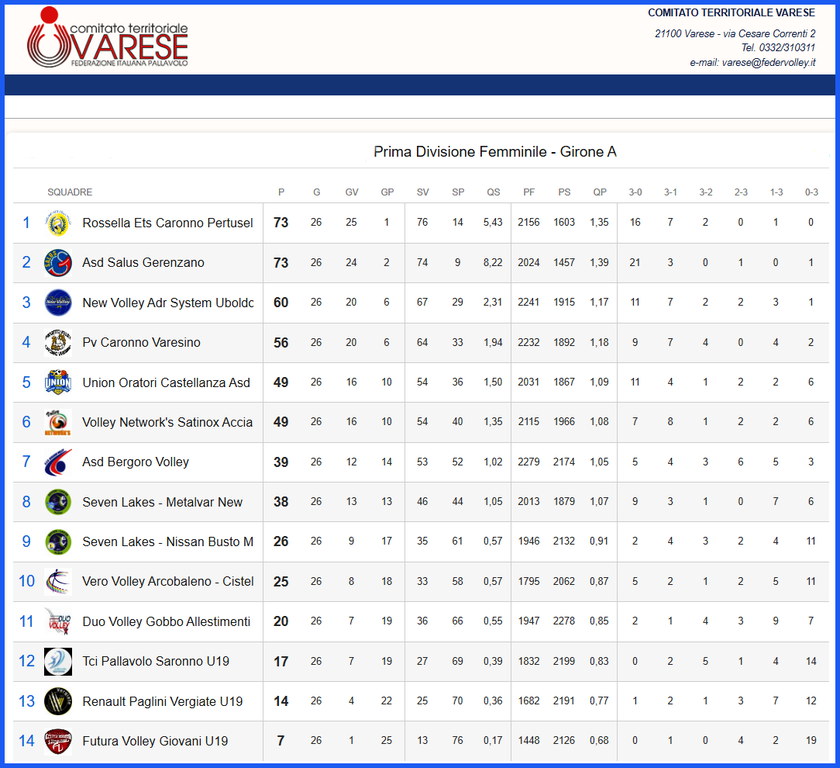Click QP value 1,39 for Asd Salus Gerenzano

pos(599,262)
